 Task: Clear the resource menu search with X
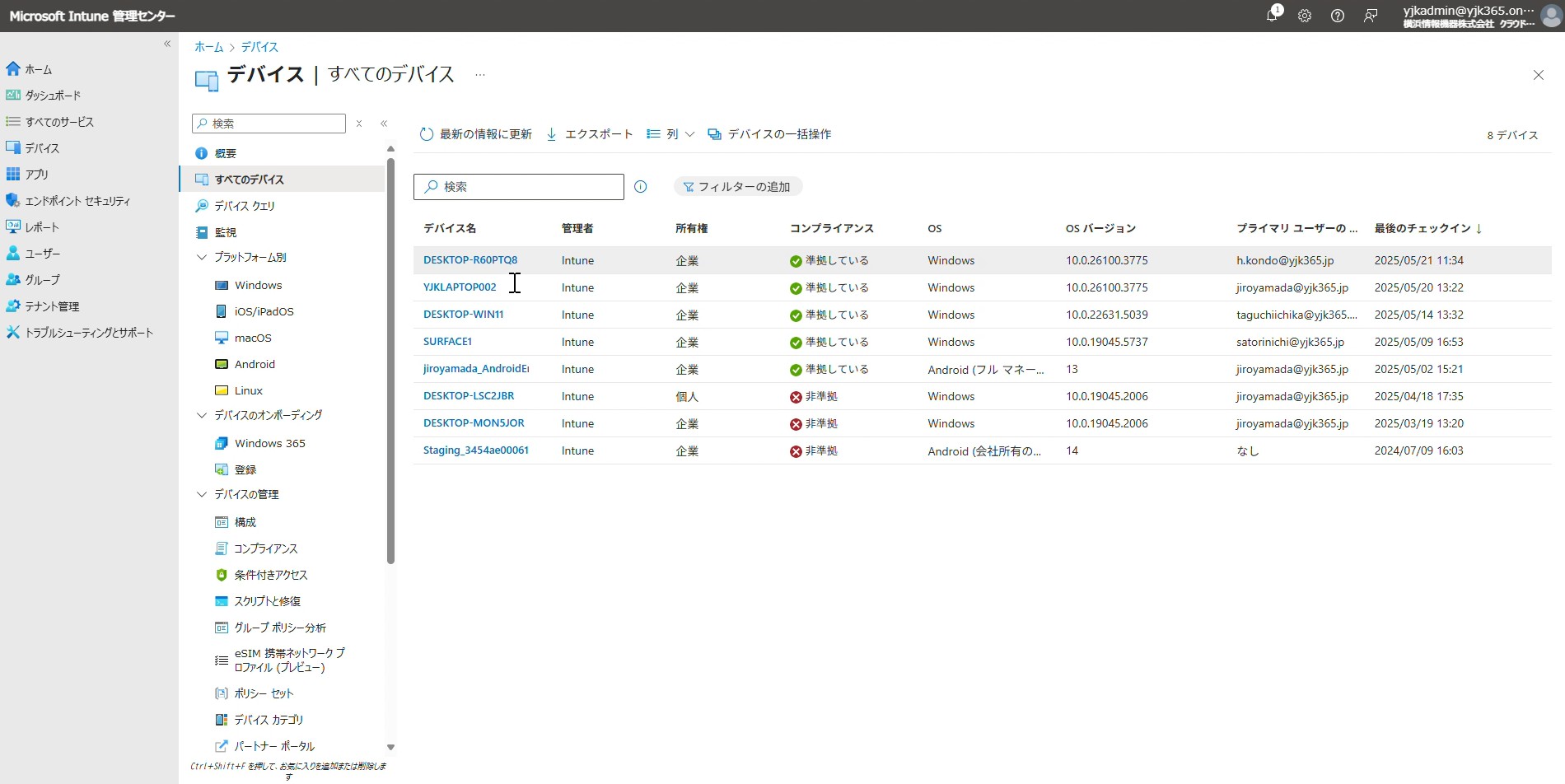pos(359,124)
